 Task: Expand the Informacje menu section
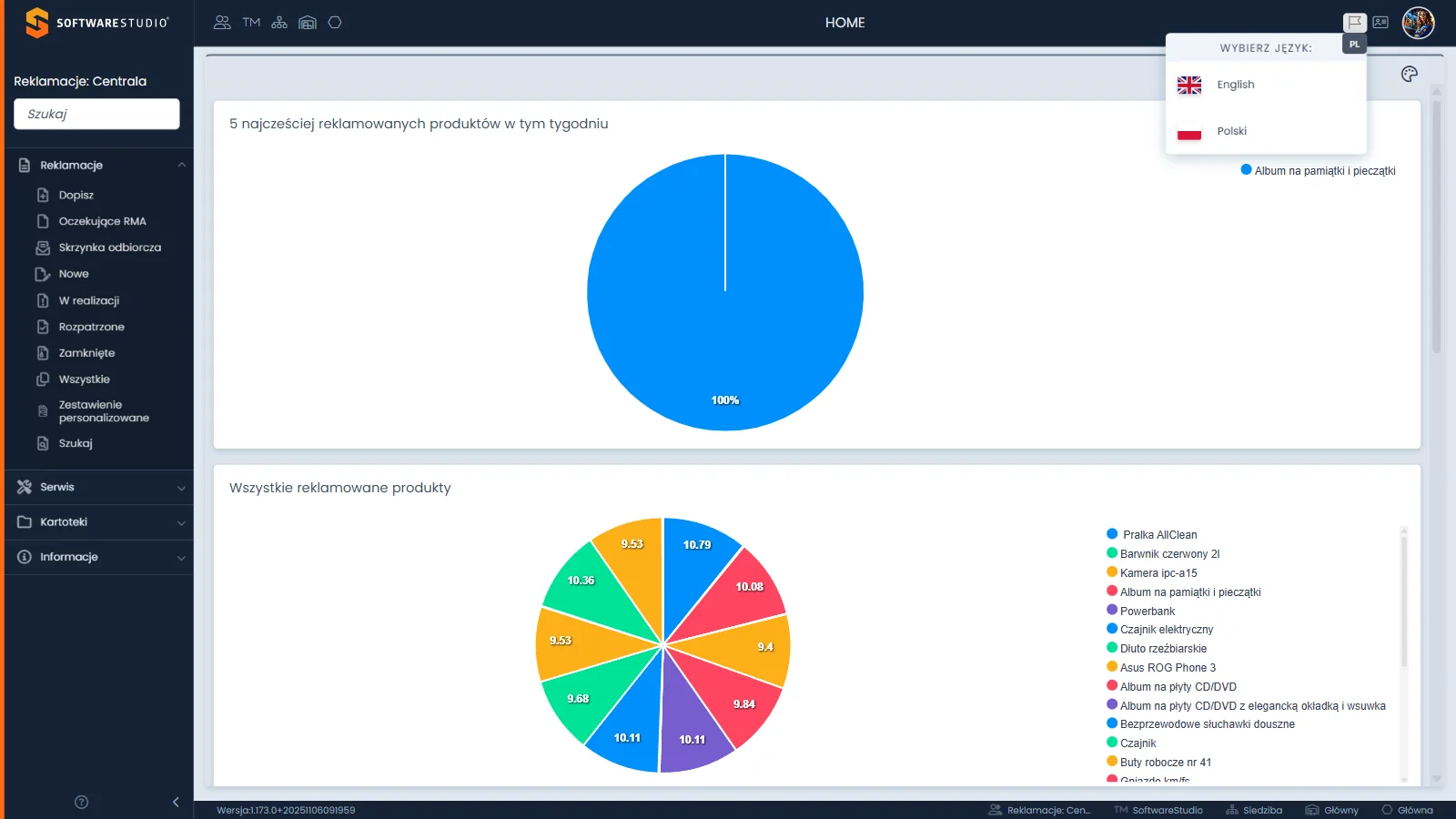[x=98, y=557]
